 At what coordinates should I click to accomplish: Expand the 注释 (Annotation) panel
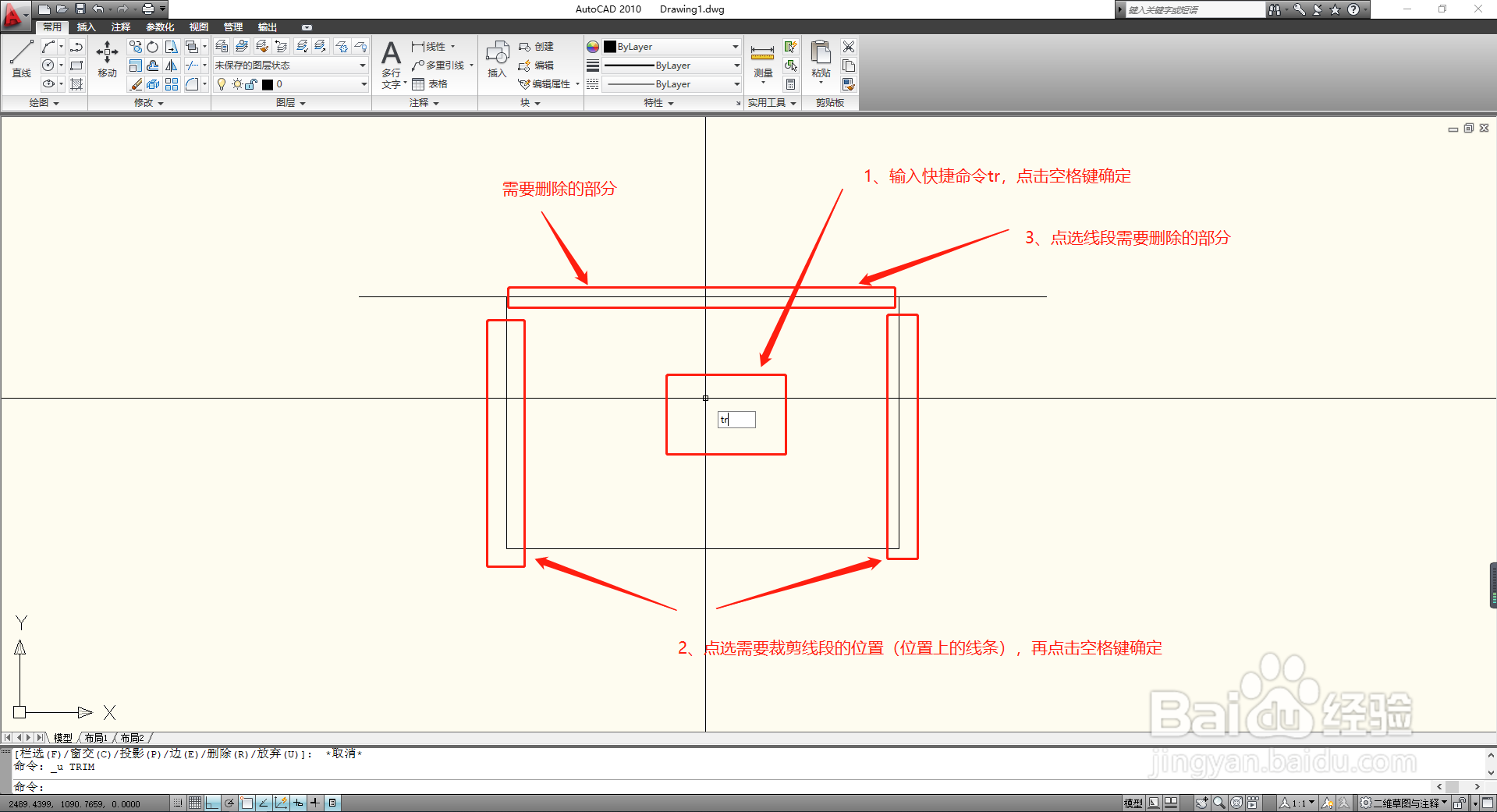pyautogui.click(x=424, y=103)
